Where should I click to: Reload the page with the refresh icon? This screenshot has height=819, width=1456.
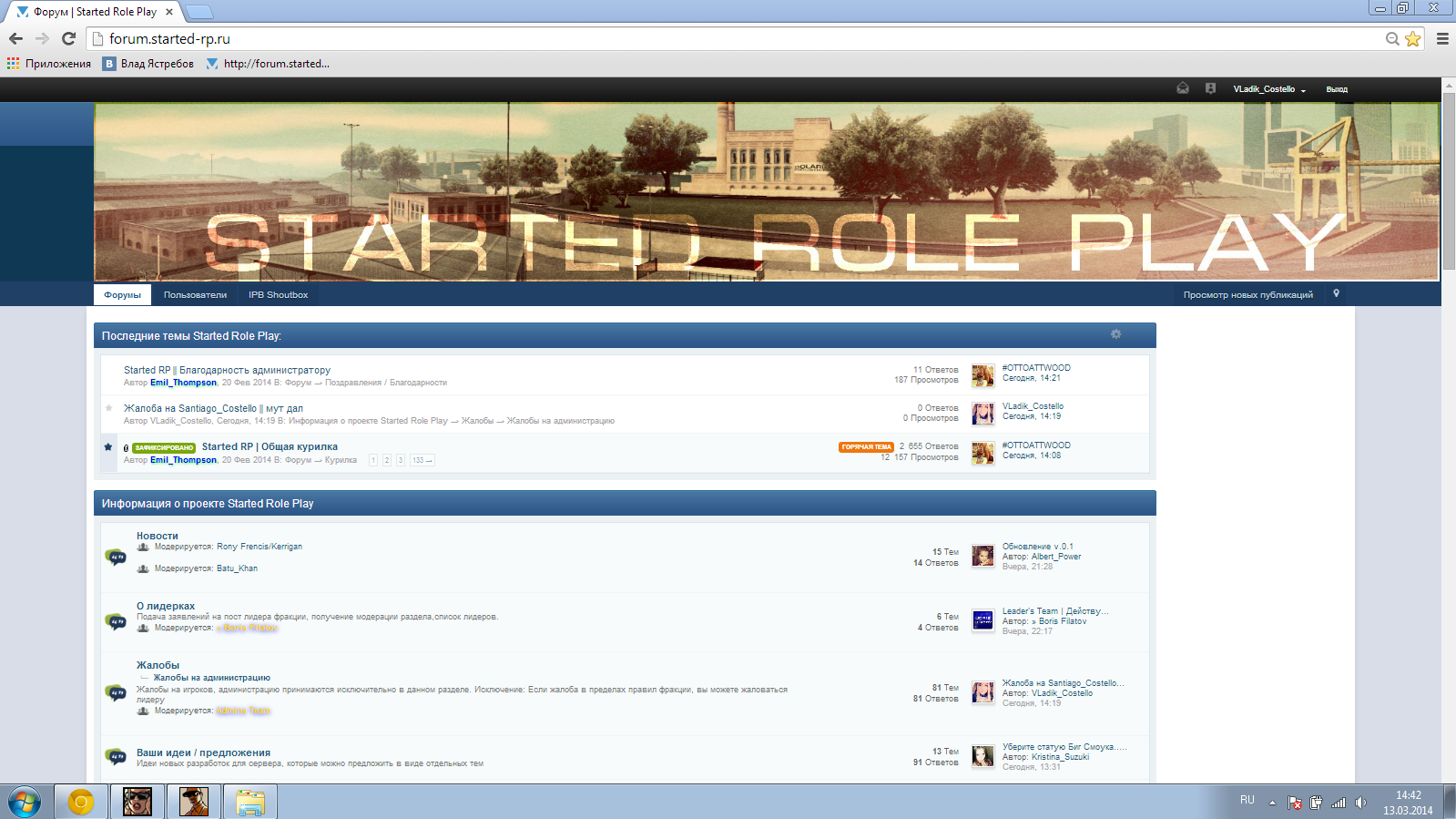point(68,38)
